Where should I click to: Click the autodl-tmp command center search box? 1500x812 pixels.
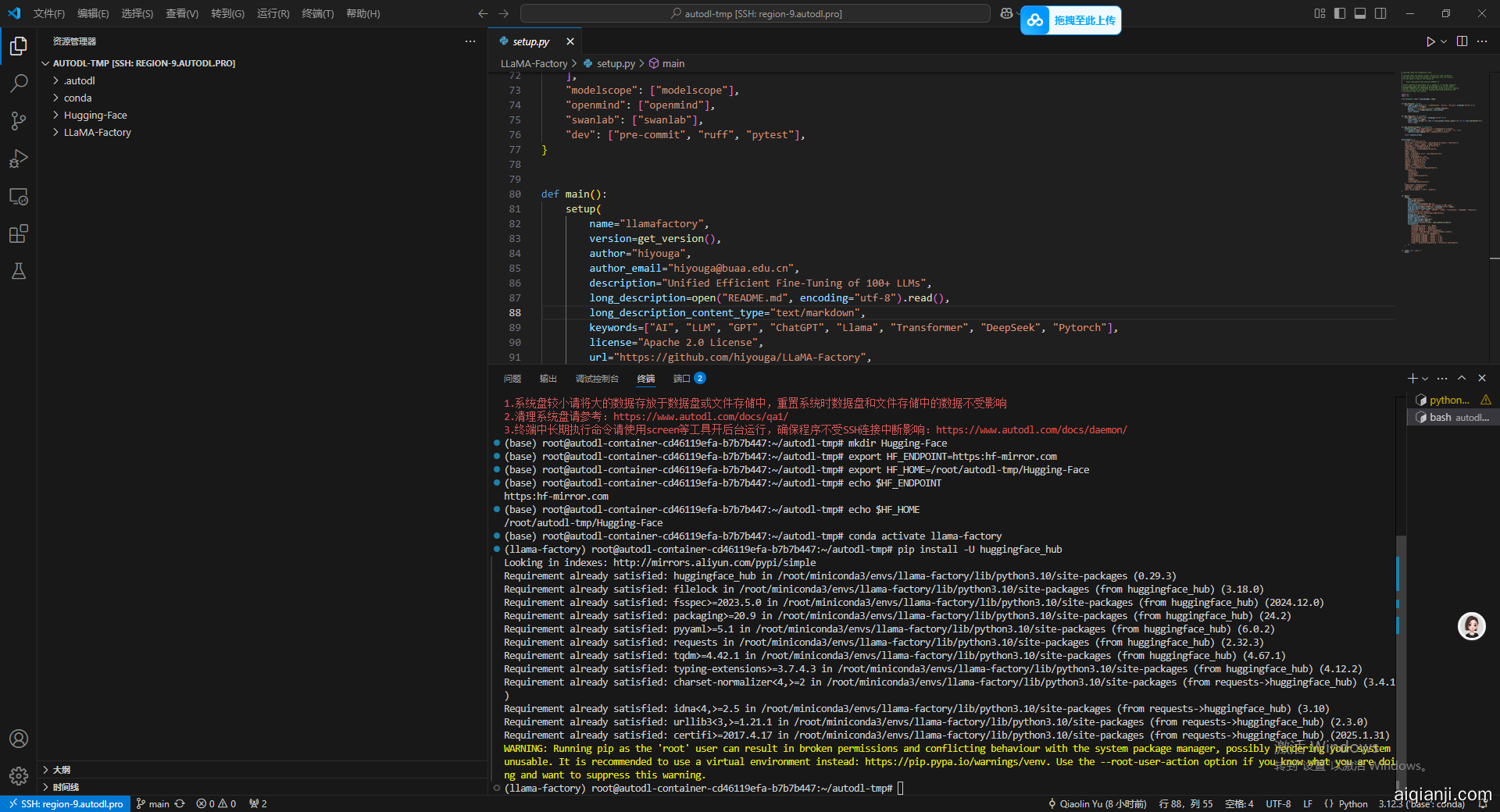[x=755, y=13]
